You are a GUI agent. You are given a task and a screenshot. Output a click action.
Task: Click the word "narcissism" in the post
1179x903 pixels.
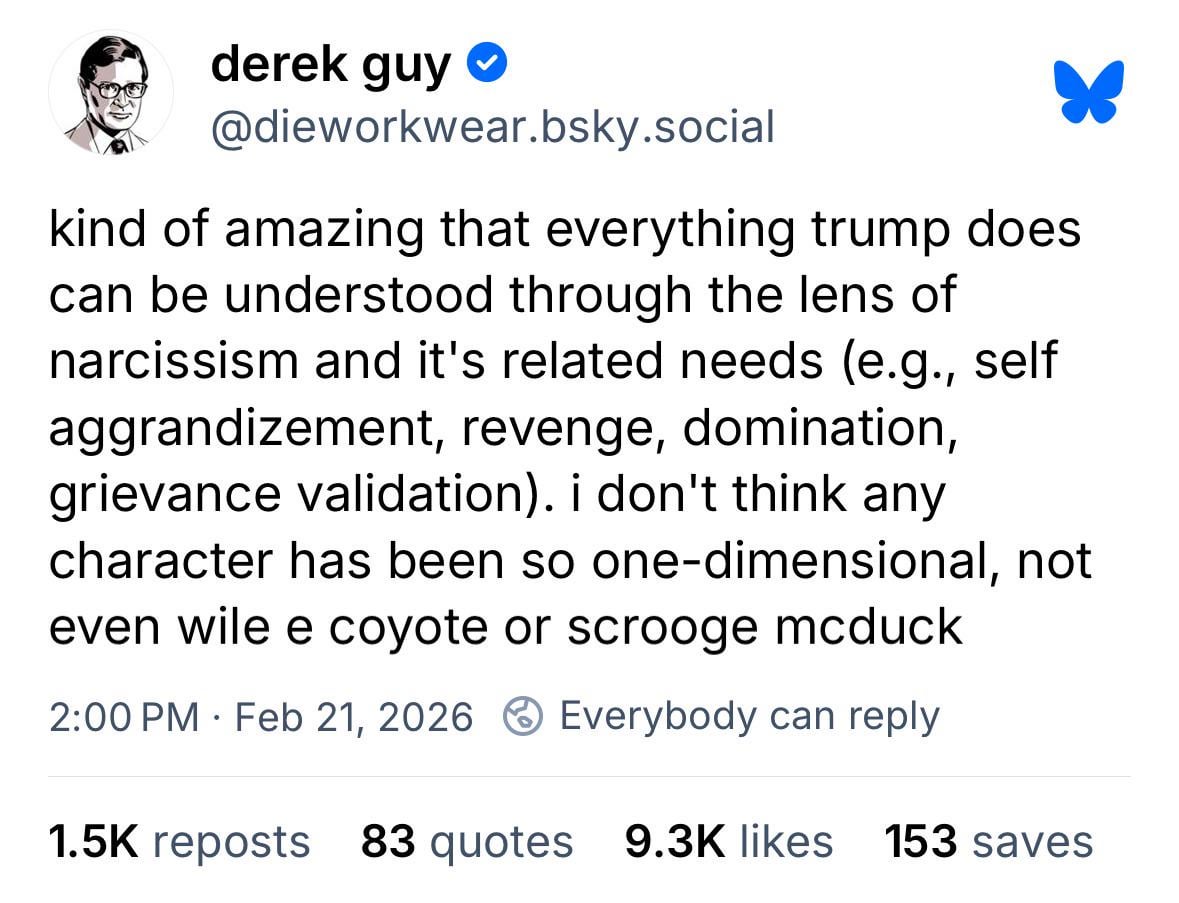(174, 361)
